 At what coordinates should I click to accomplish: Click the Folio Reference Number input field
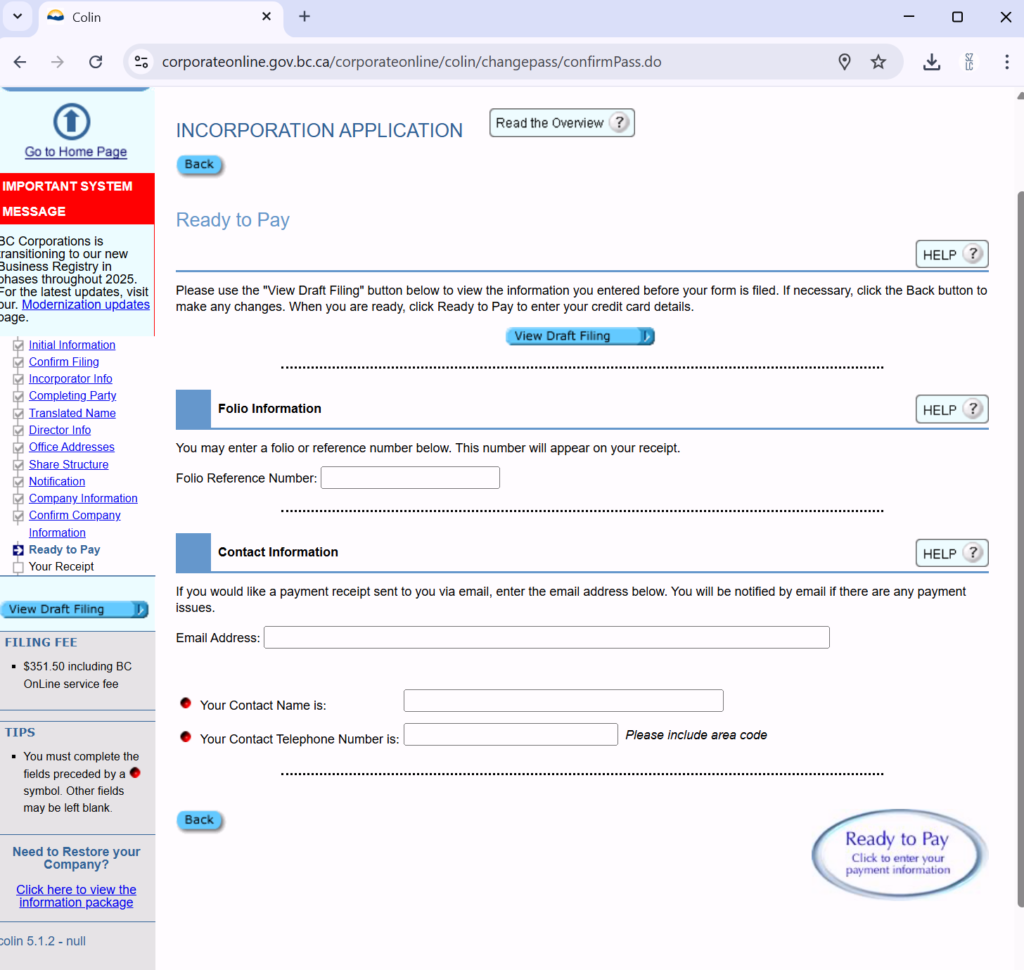point(410,478)
